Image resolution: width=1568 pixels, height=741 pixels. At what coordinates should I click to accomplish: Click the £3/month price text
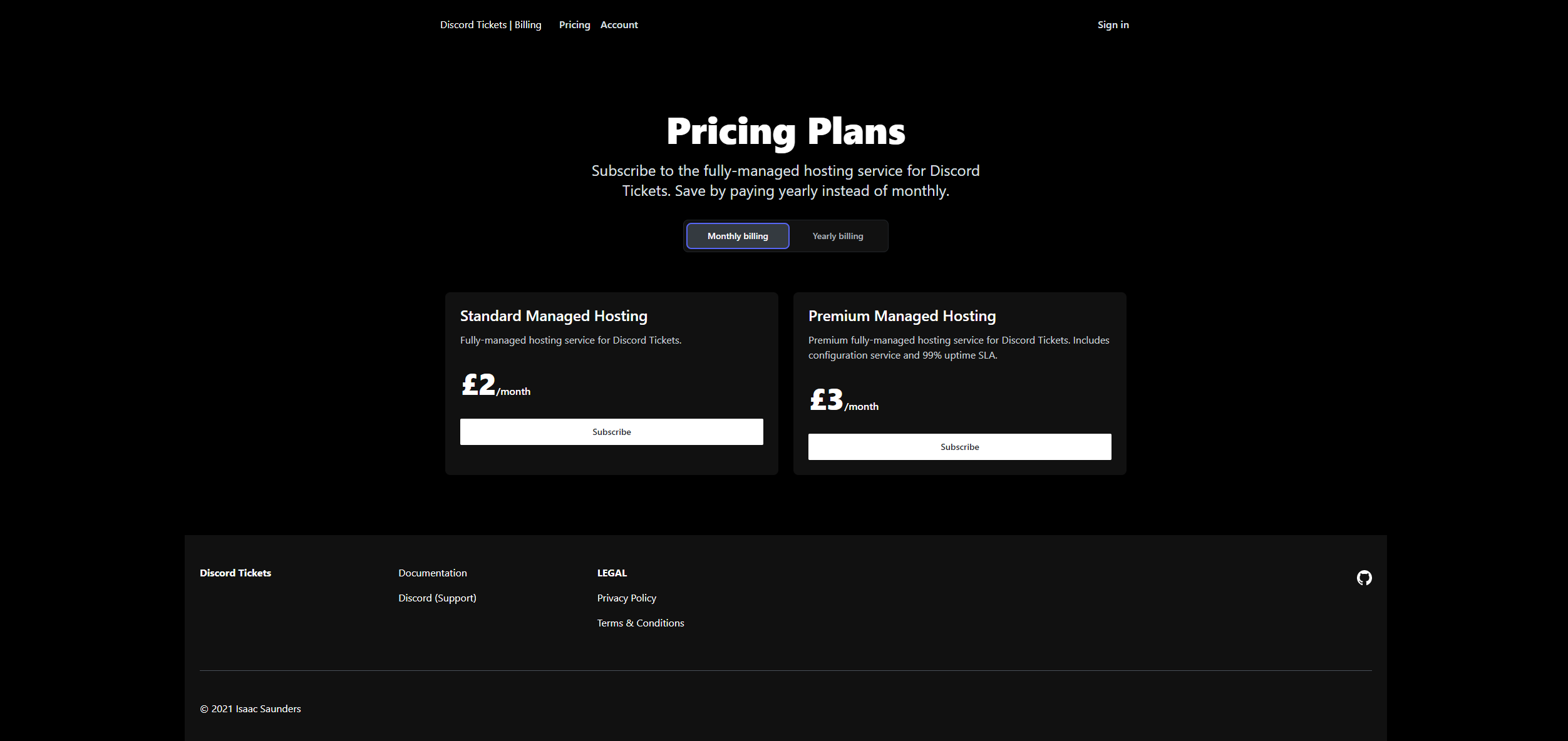point(843,401)
